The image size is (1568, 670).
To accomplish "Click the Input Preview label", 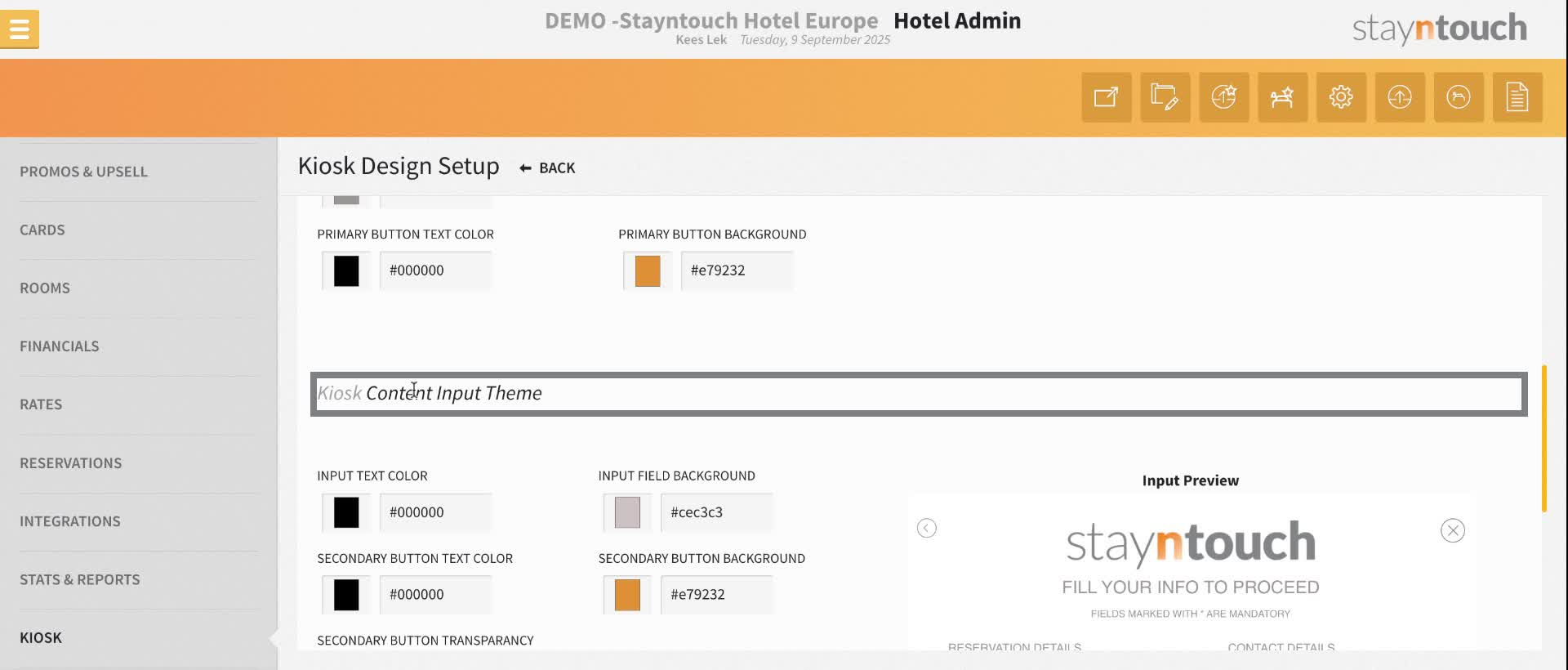I will (1191, 480).
